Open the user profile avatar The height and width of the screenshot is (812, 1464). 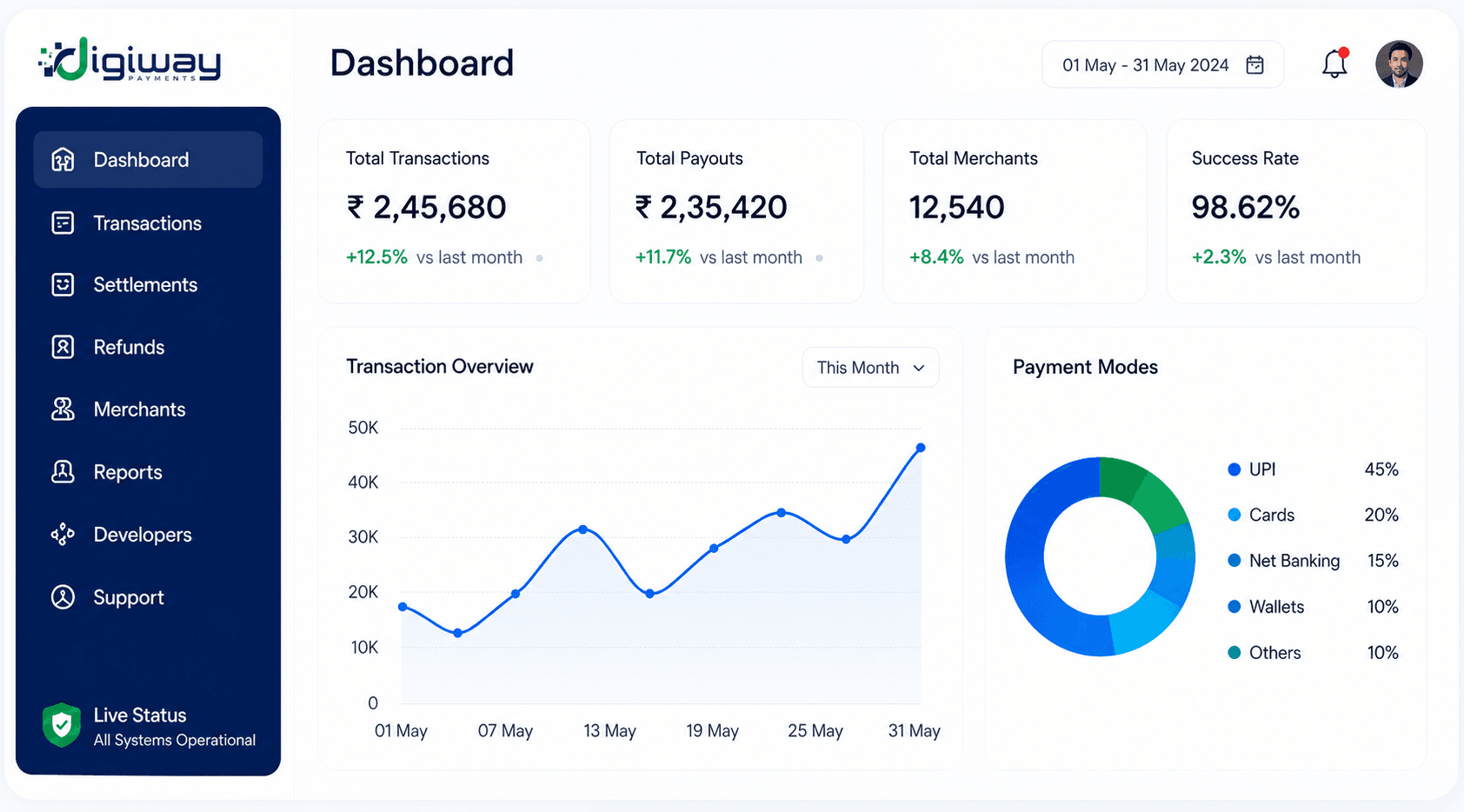click(x=1399, y=64)
